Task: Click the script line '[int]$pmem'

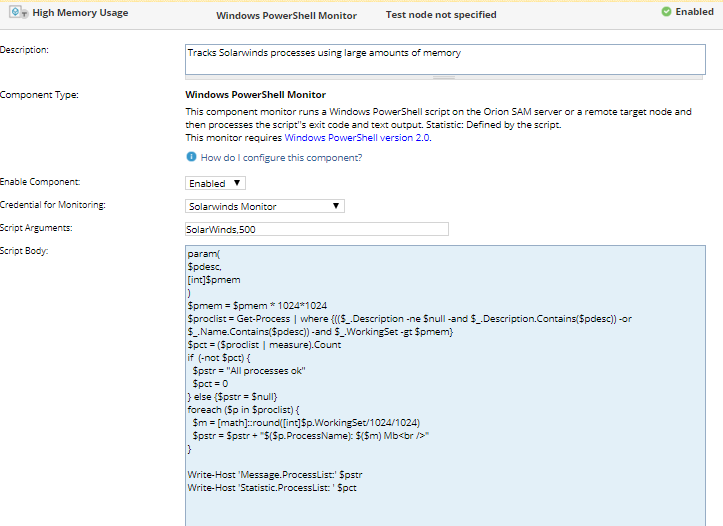Action: click(214, 280)
